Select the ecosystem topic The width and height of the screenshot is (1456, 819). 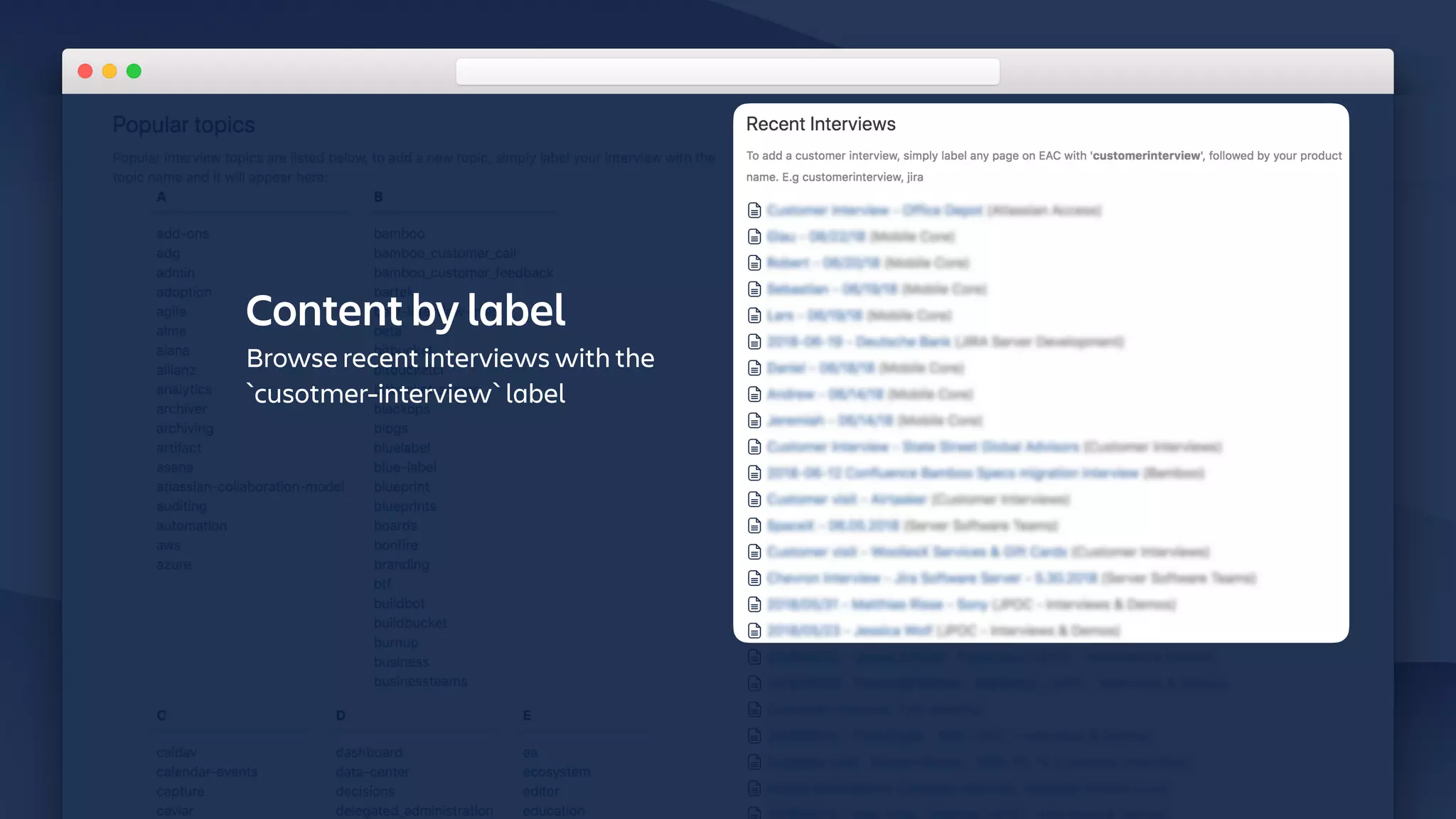pos(557,772)
